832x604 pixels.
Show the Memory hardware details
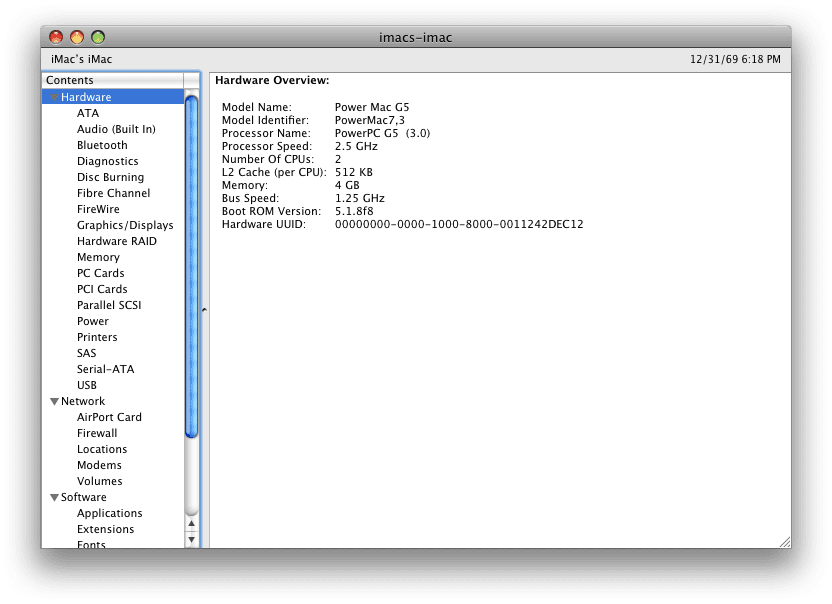(98, 257)
